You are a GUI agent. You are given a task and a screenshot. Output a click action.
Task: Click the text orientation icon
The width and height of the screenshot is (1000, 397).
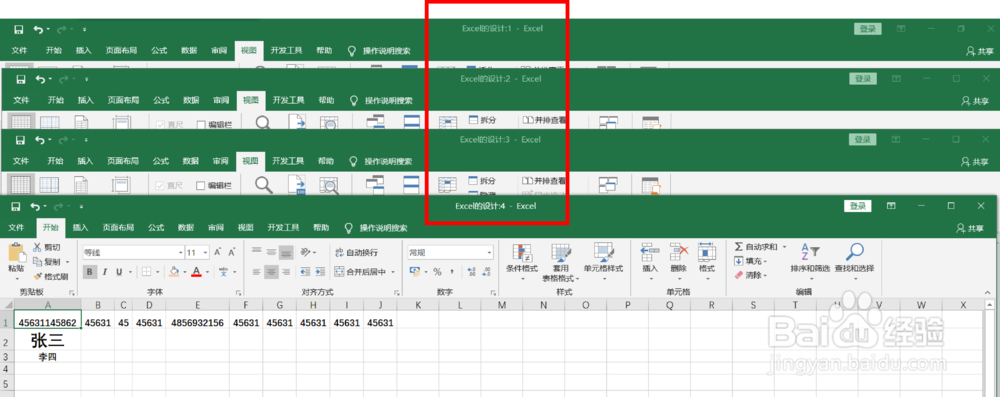click(306, 252)
